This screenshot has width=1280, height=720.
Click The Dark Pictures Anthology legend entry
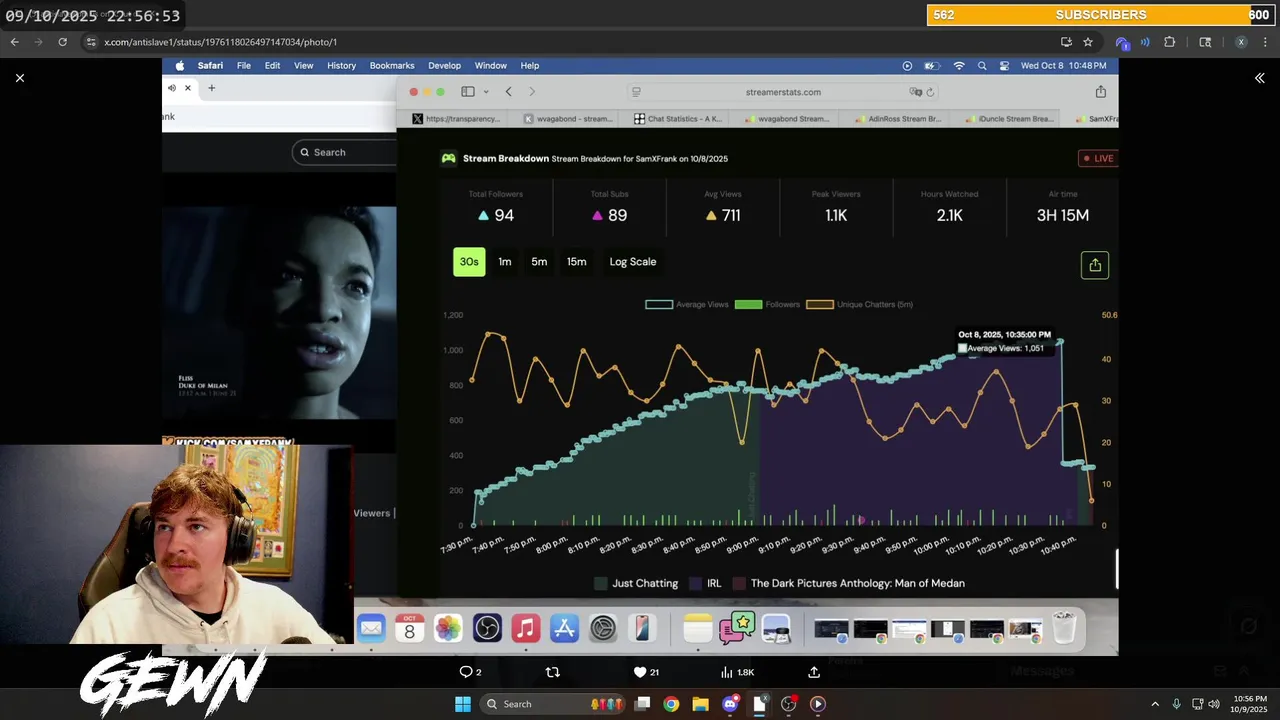click(849, 583)
